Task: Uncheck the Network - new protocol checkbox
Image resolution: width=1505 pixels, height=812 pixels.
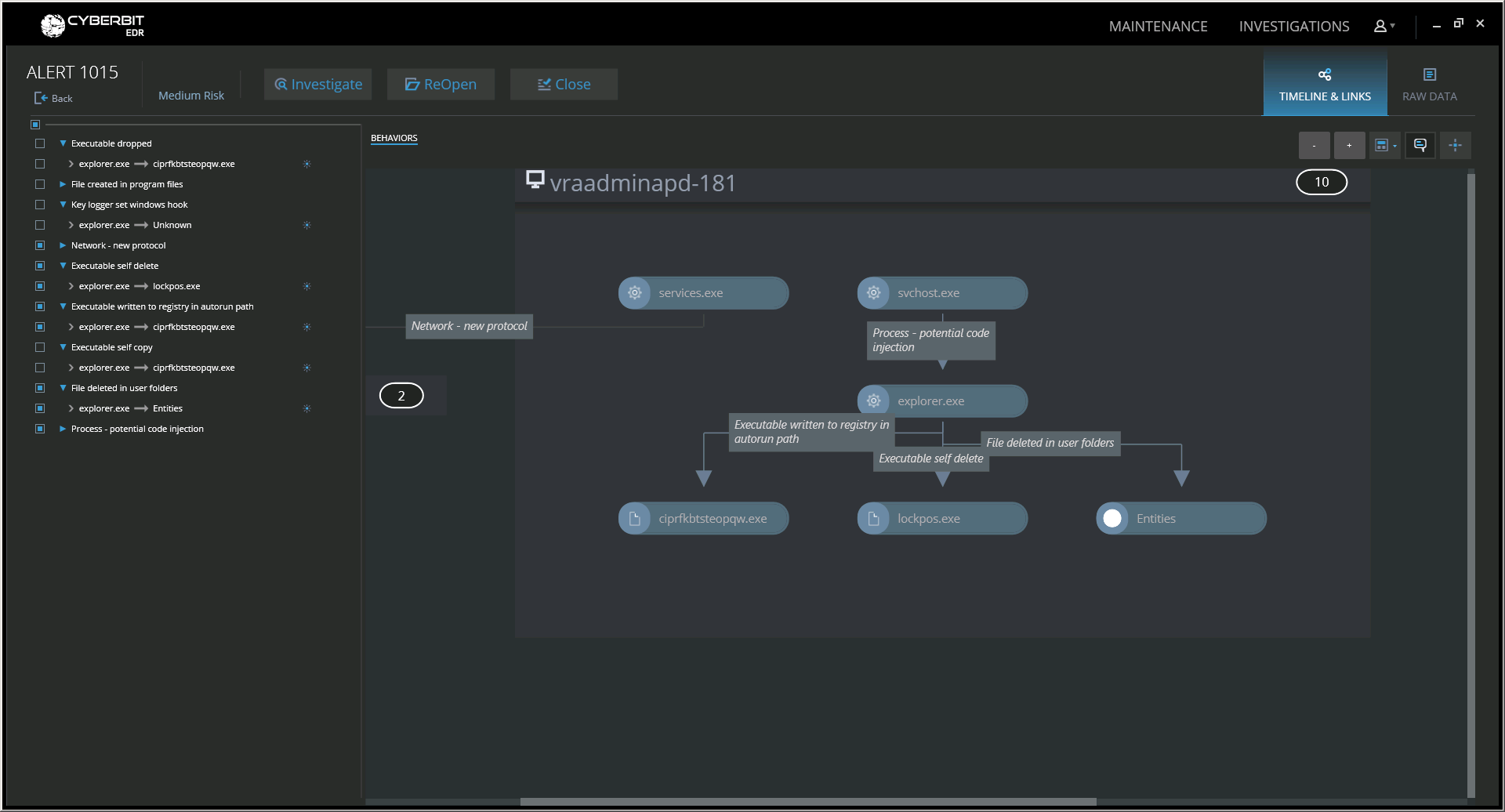Action: click(x=40, y=245)
